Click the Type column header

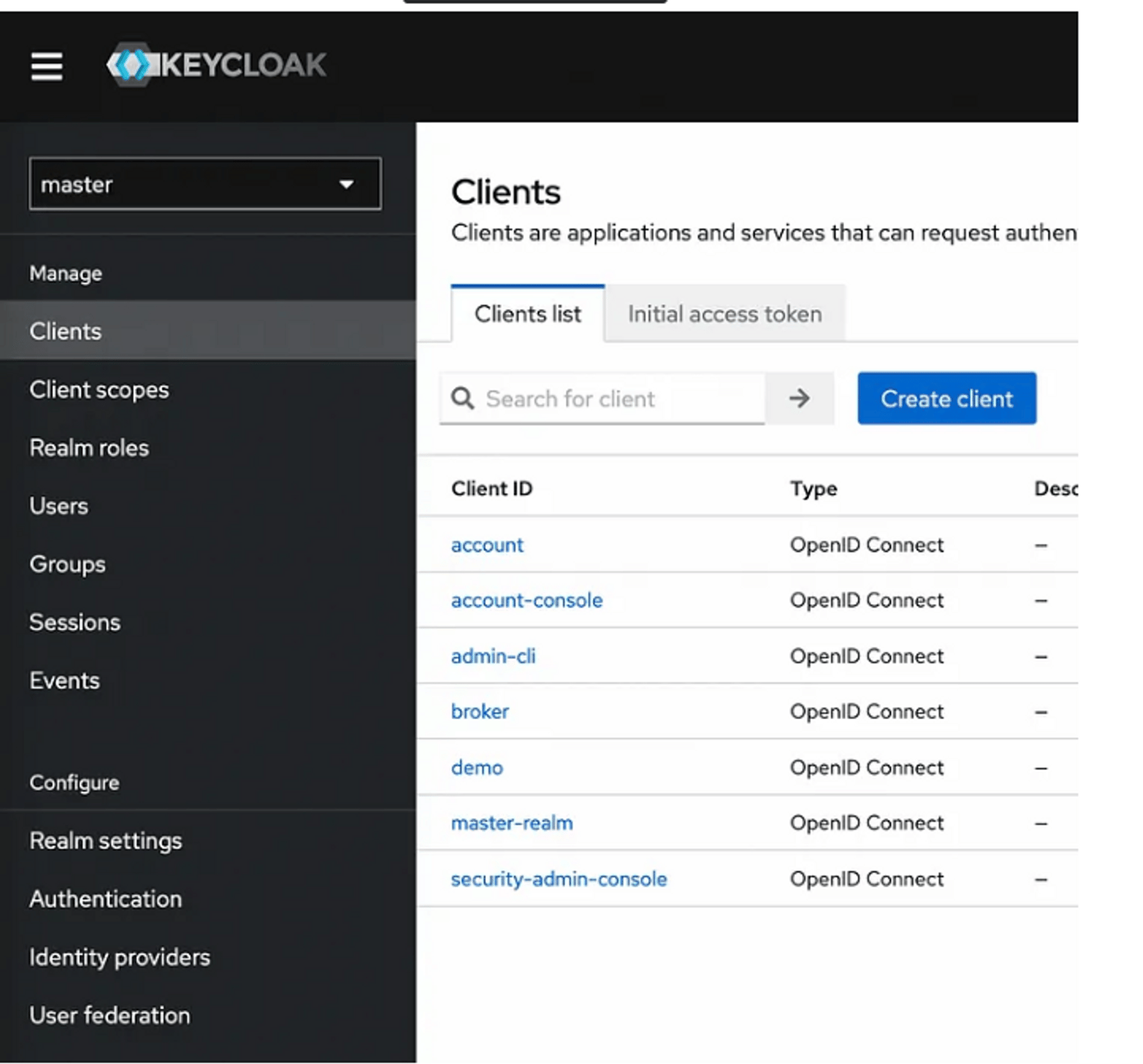[814, 488]
